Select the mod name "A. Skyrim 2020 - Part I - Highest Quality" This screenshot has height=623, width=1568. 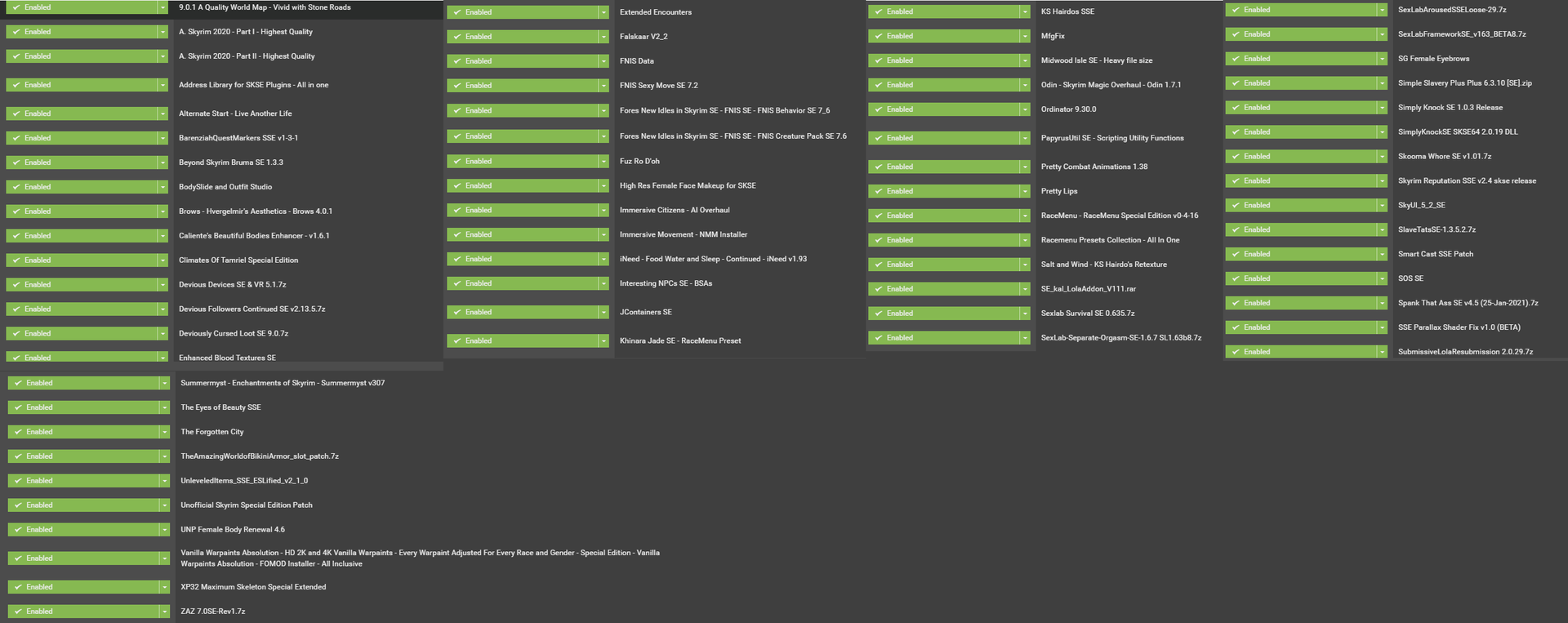click(246, 32)
